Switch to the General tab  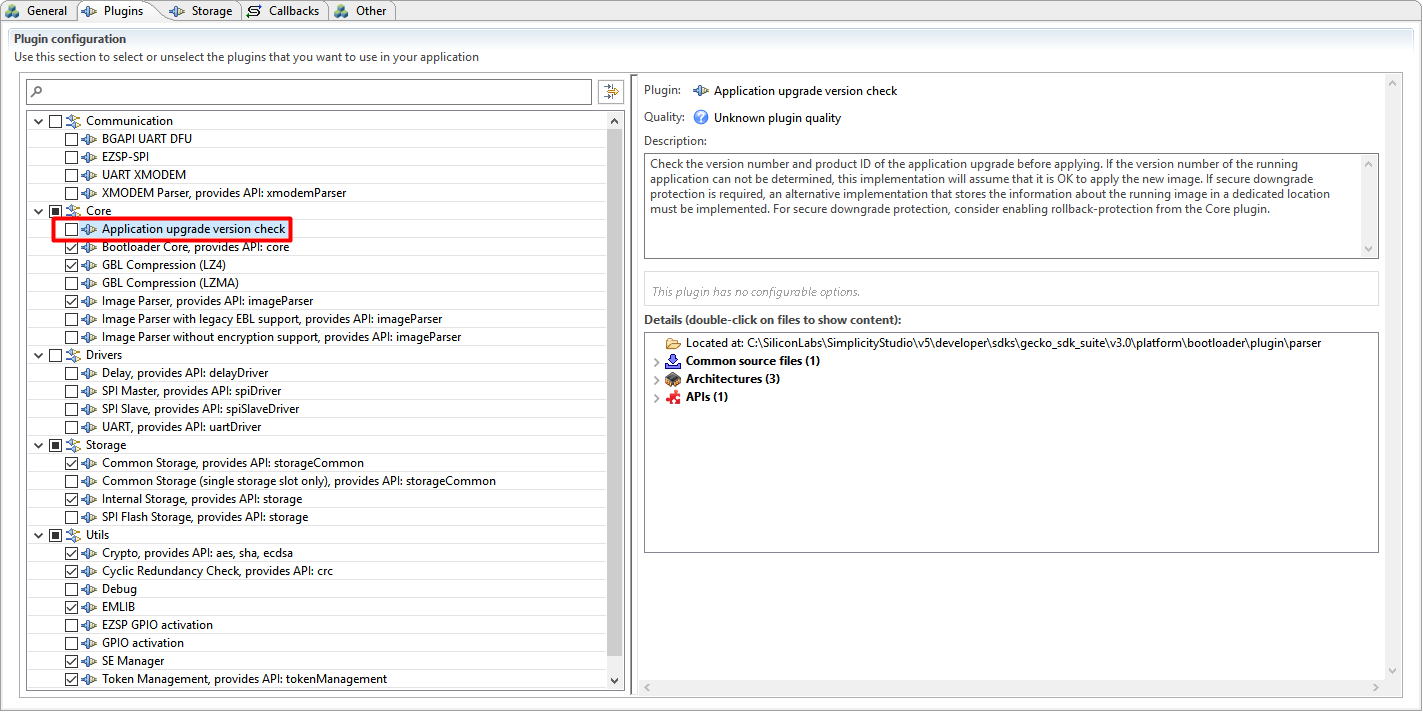pyautogui.click(x=37, y=11)
